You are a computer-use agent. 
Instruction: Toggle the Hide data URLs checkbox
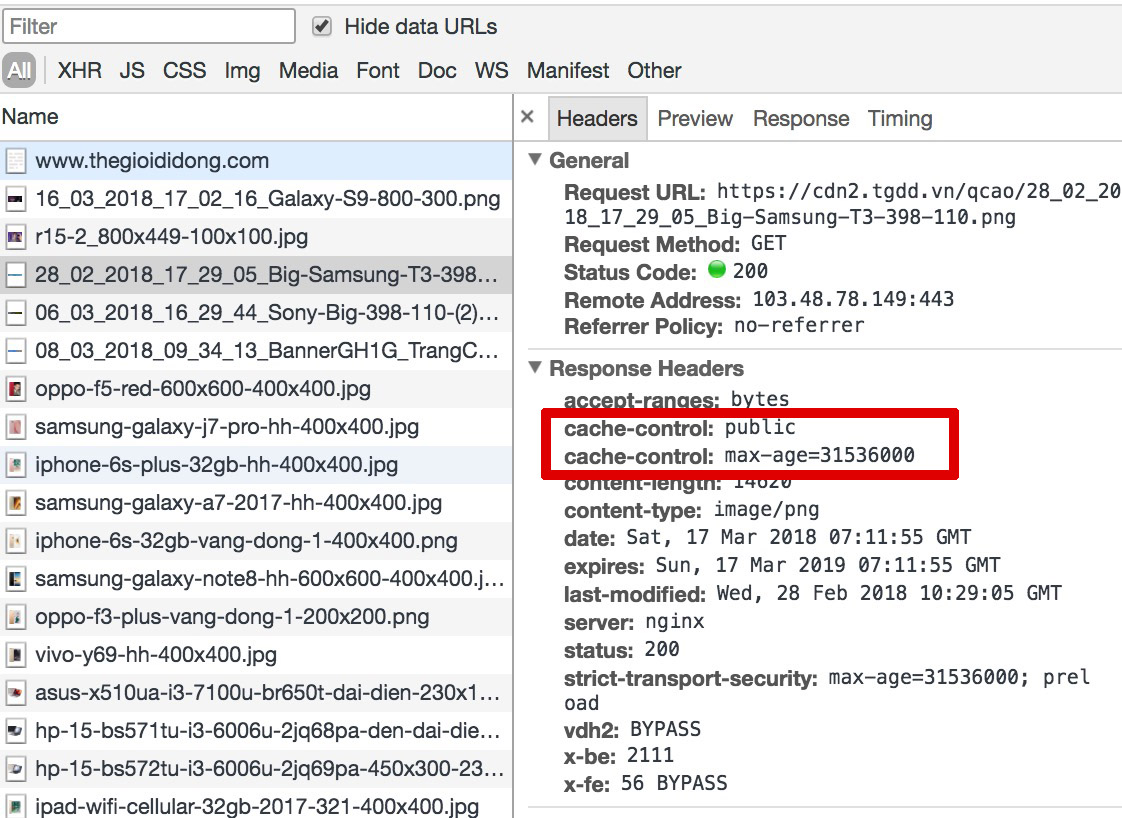pos(322,27)
